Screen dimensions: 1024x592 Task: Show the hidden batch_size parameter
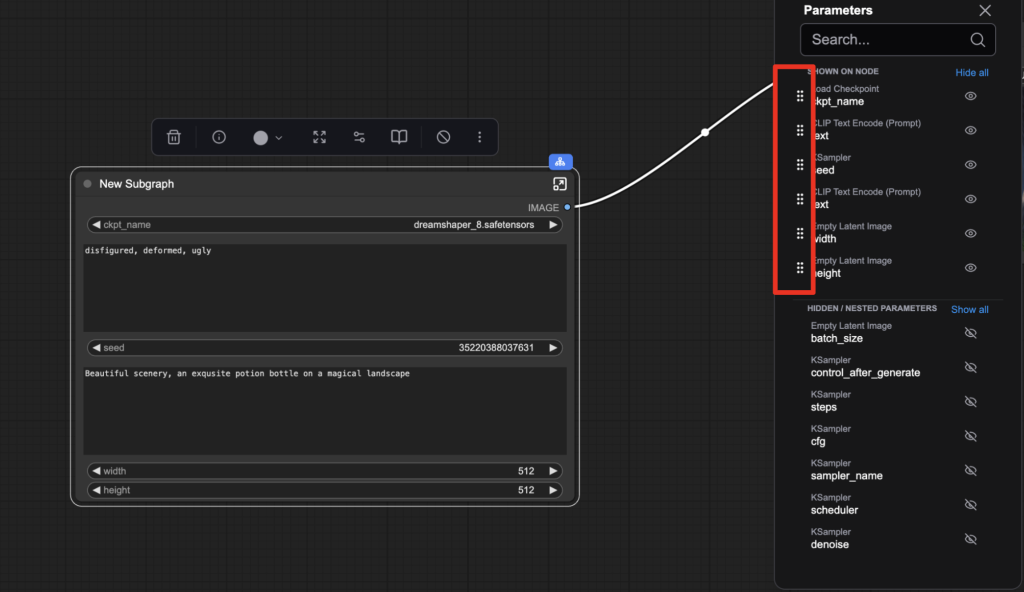pos(970,333)
